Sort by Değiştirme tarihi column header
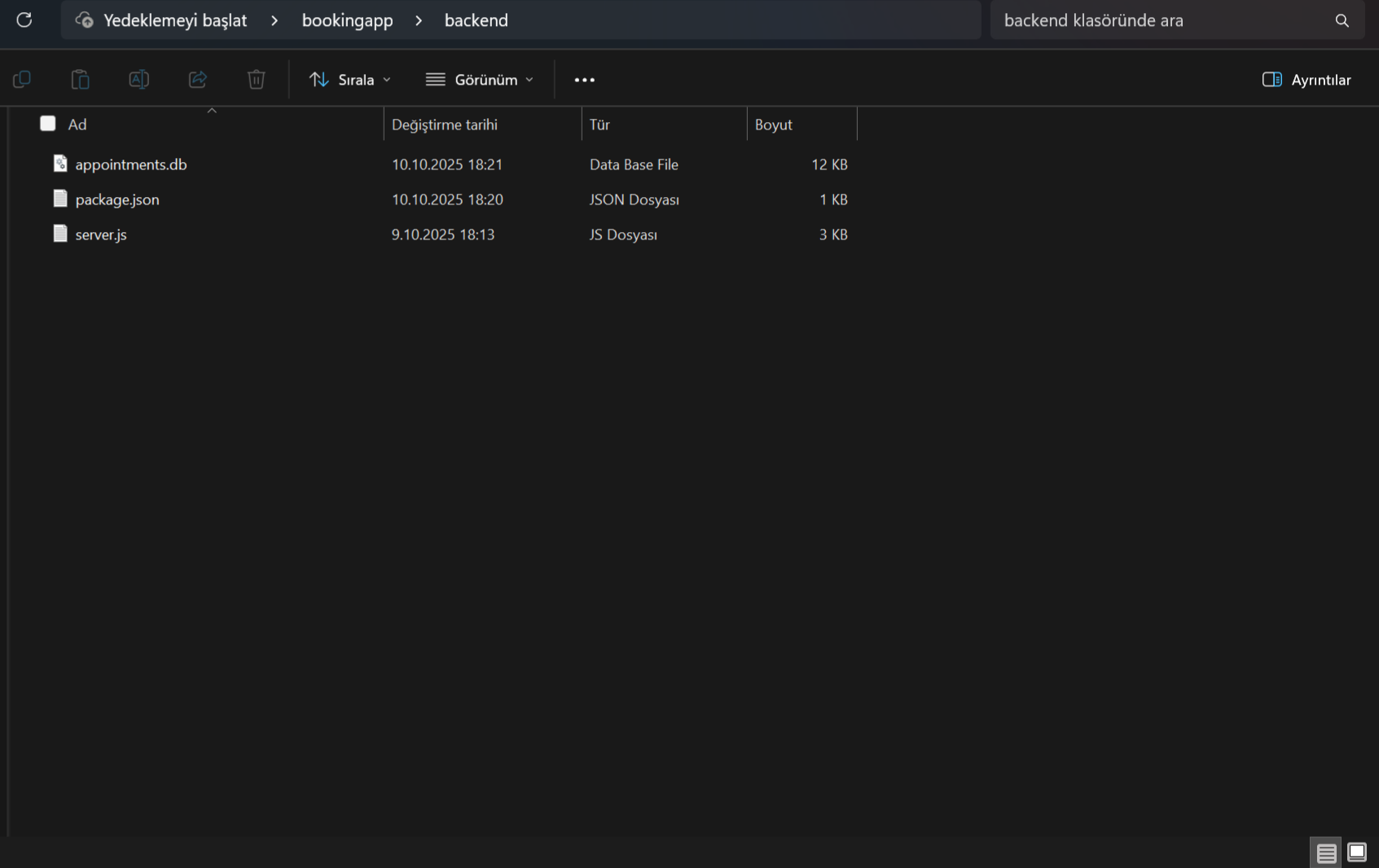Screen dimensions: 1379x868 pyautogui.click(x=445, y=125)
